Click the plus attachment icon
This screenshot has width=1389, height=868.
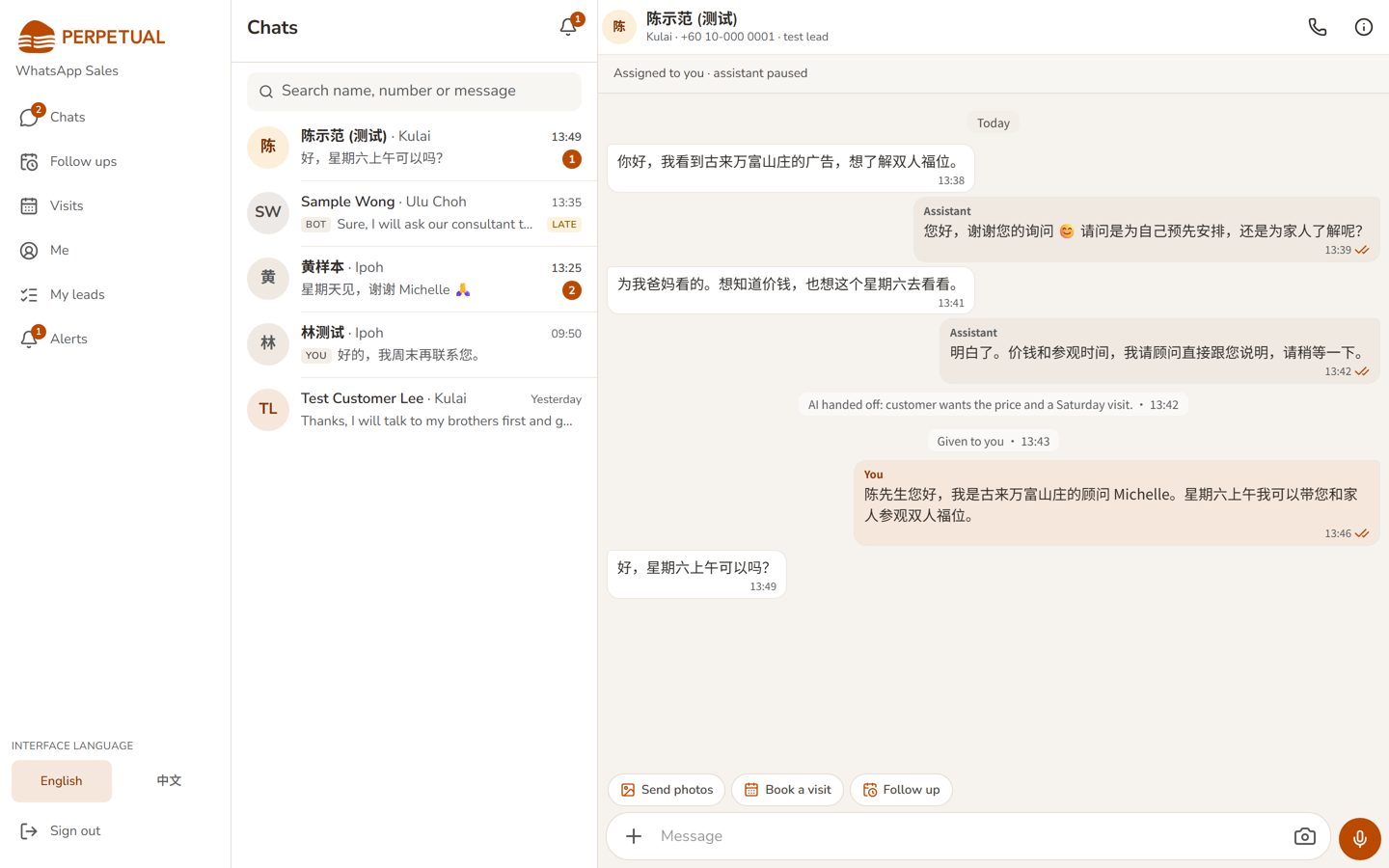pos(634,836)
